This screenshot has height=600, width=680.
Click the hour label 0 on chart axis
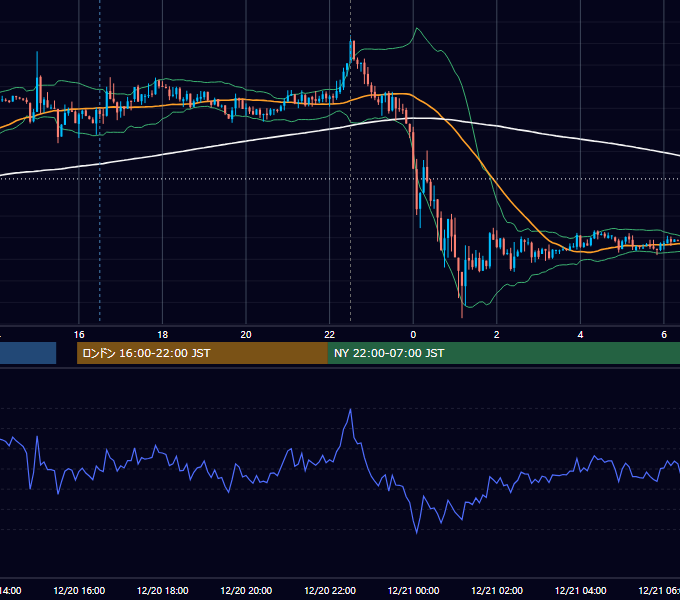(413, 335)
